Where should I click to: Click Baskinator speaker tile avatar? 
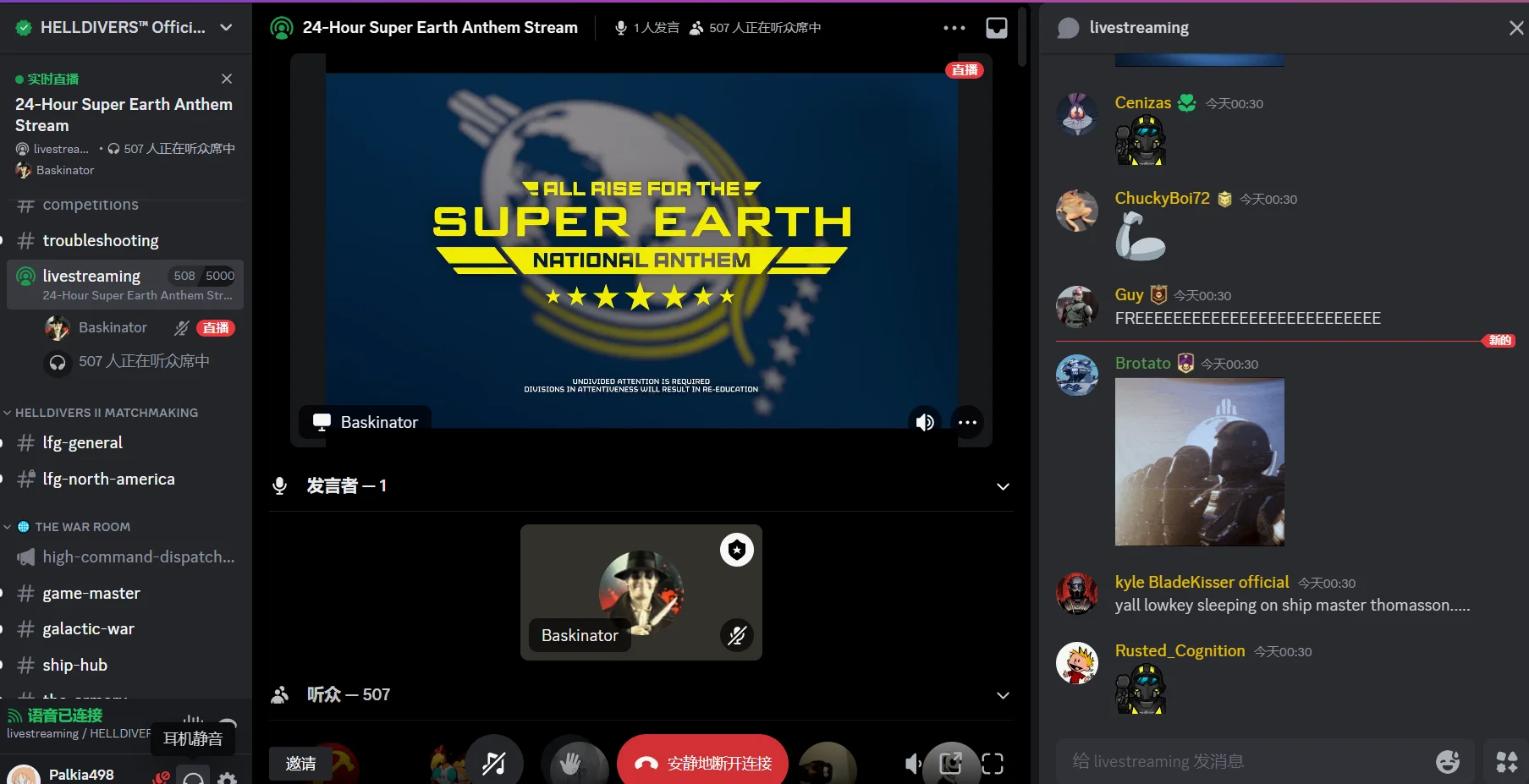pyautogui.click(x=641, y=592)
